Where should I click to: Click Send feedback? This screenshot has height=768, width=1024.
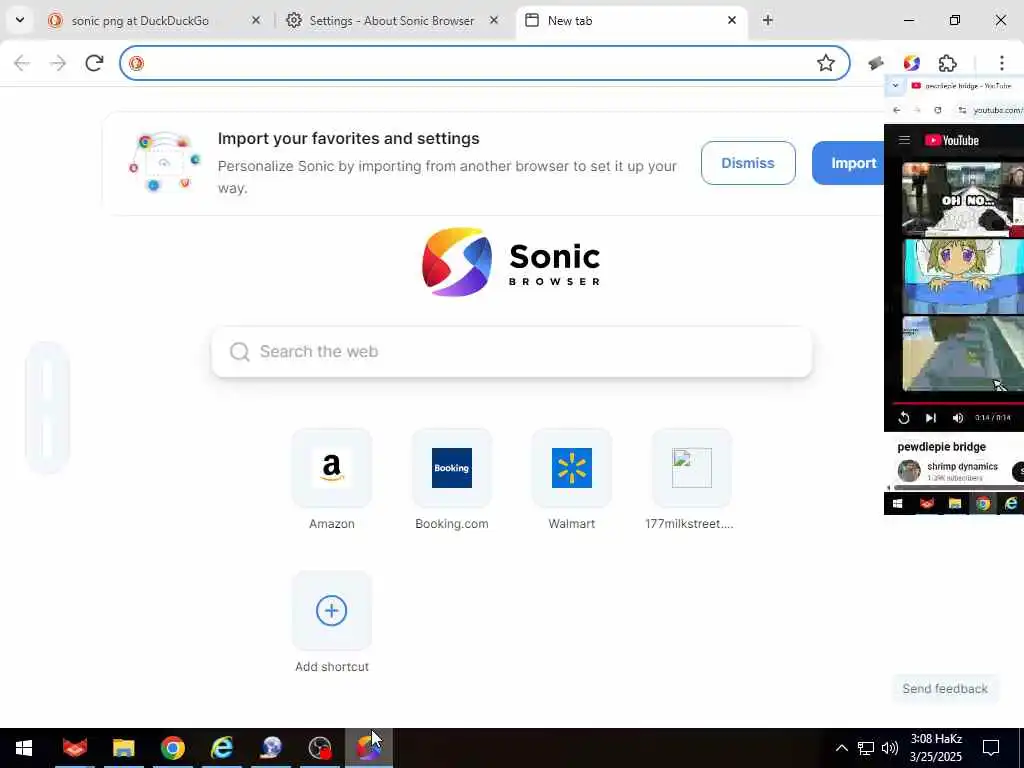pos(945,688)
